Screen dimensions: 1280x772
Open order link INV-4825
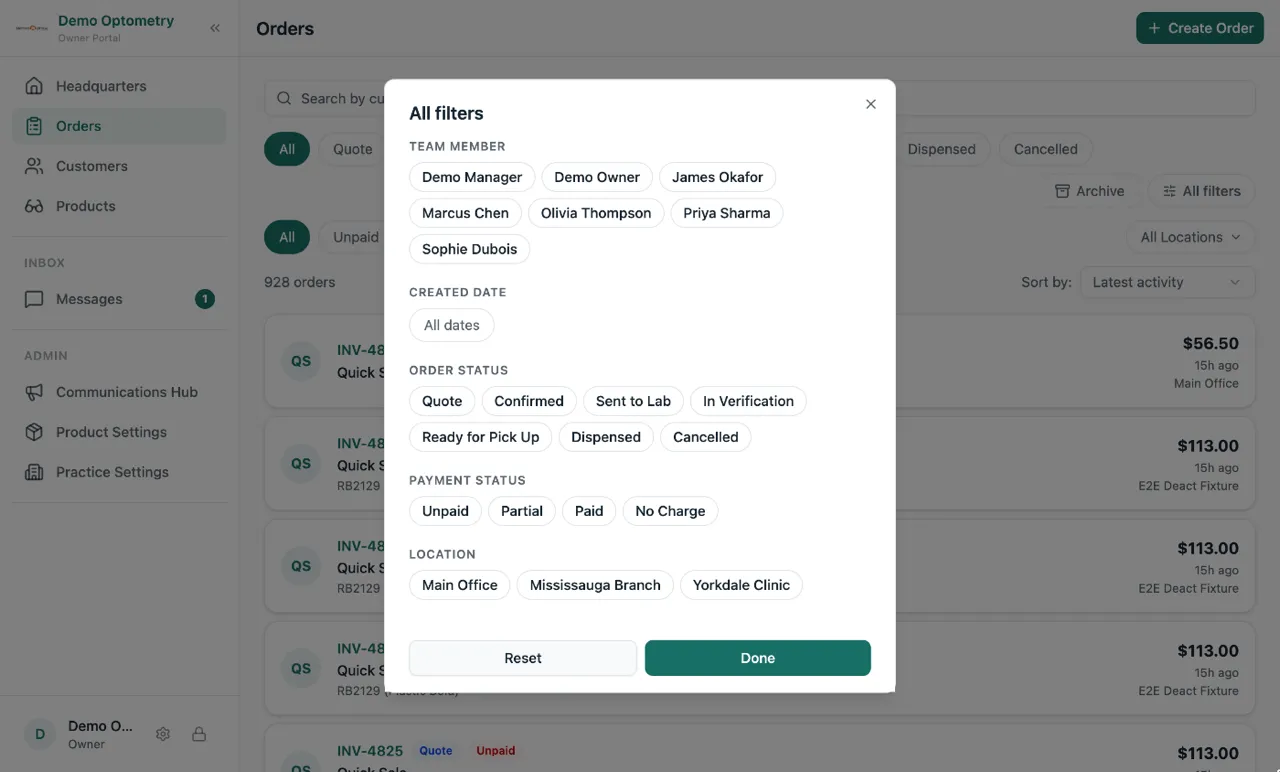[370, 751]
